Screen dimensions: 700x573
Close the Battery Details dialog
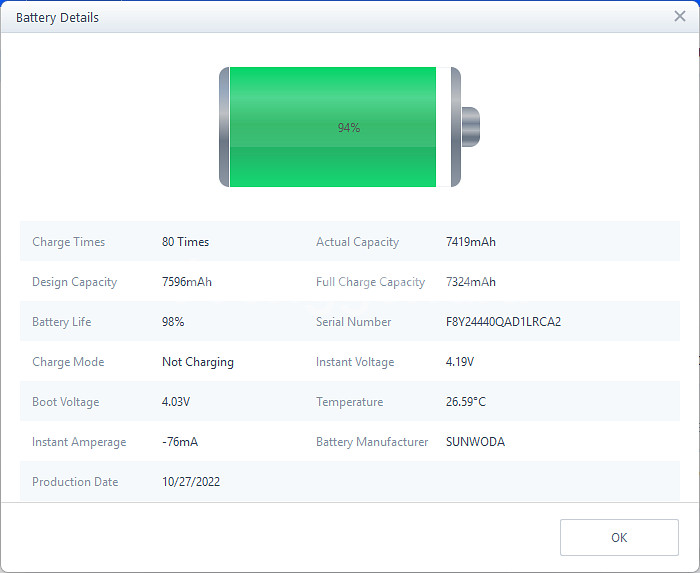pyautogui.click(x=680, y=16)
